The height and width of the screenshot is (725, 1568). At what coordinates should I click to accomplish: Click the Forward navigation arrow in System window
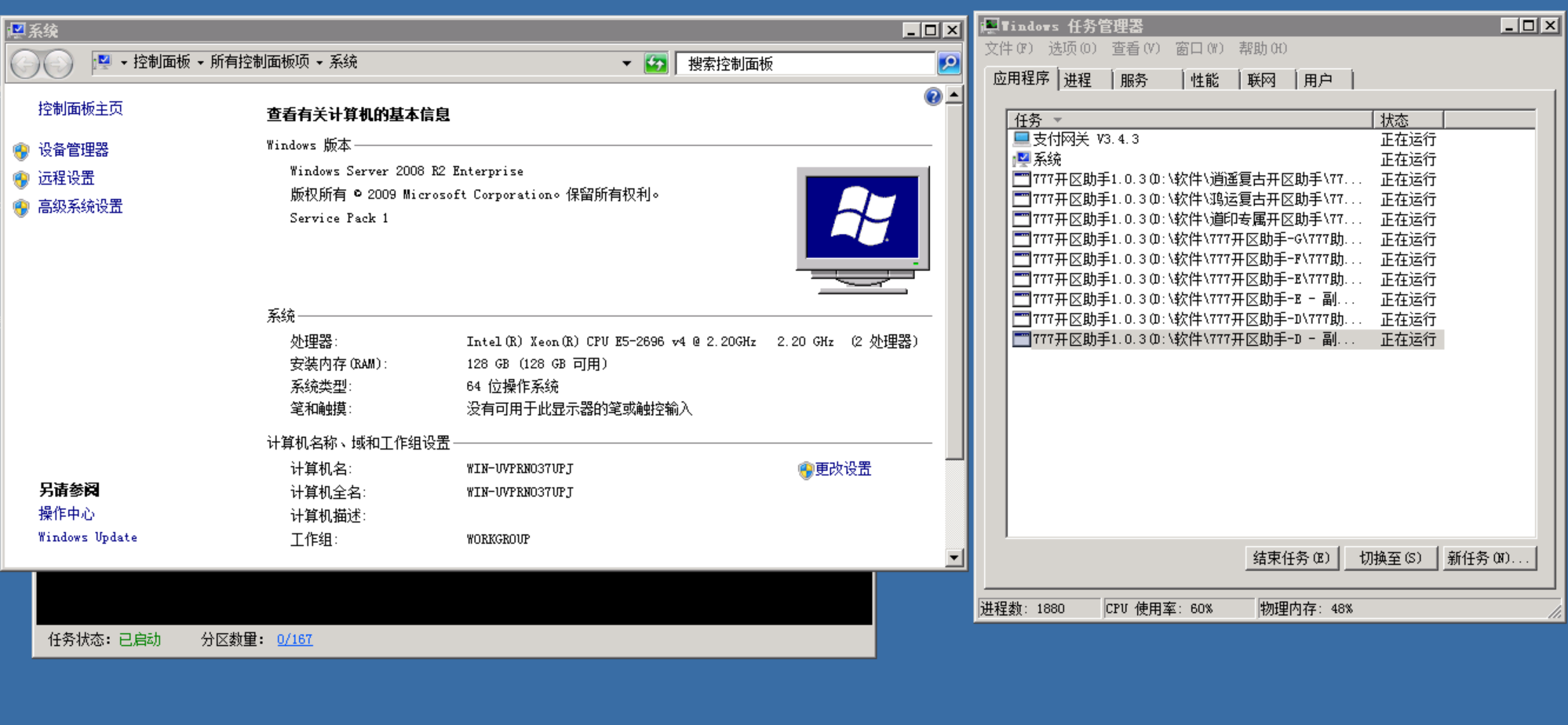point(58,64)
